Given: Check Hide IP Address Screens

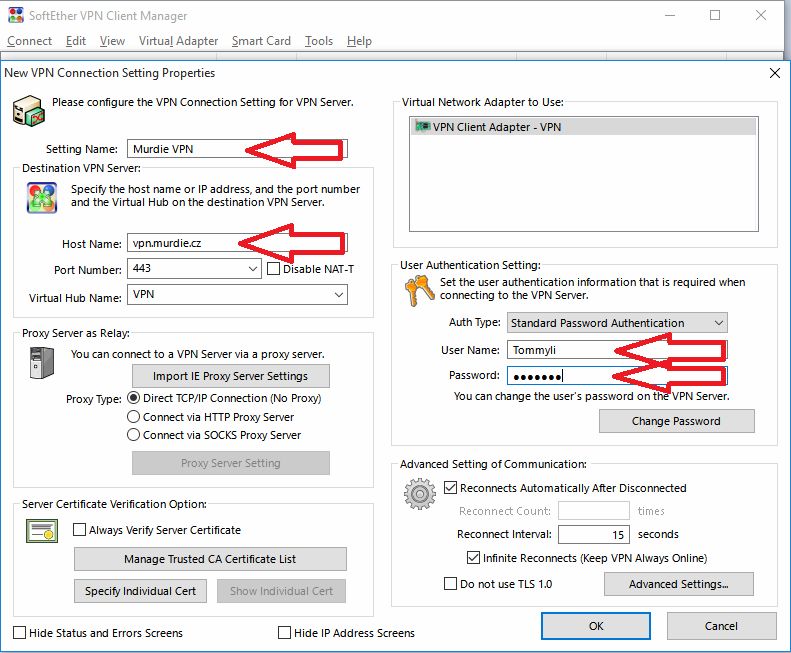Looking at the screenshot, I should [285, 632].
